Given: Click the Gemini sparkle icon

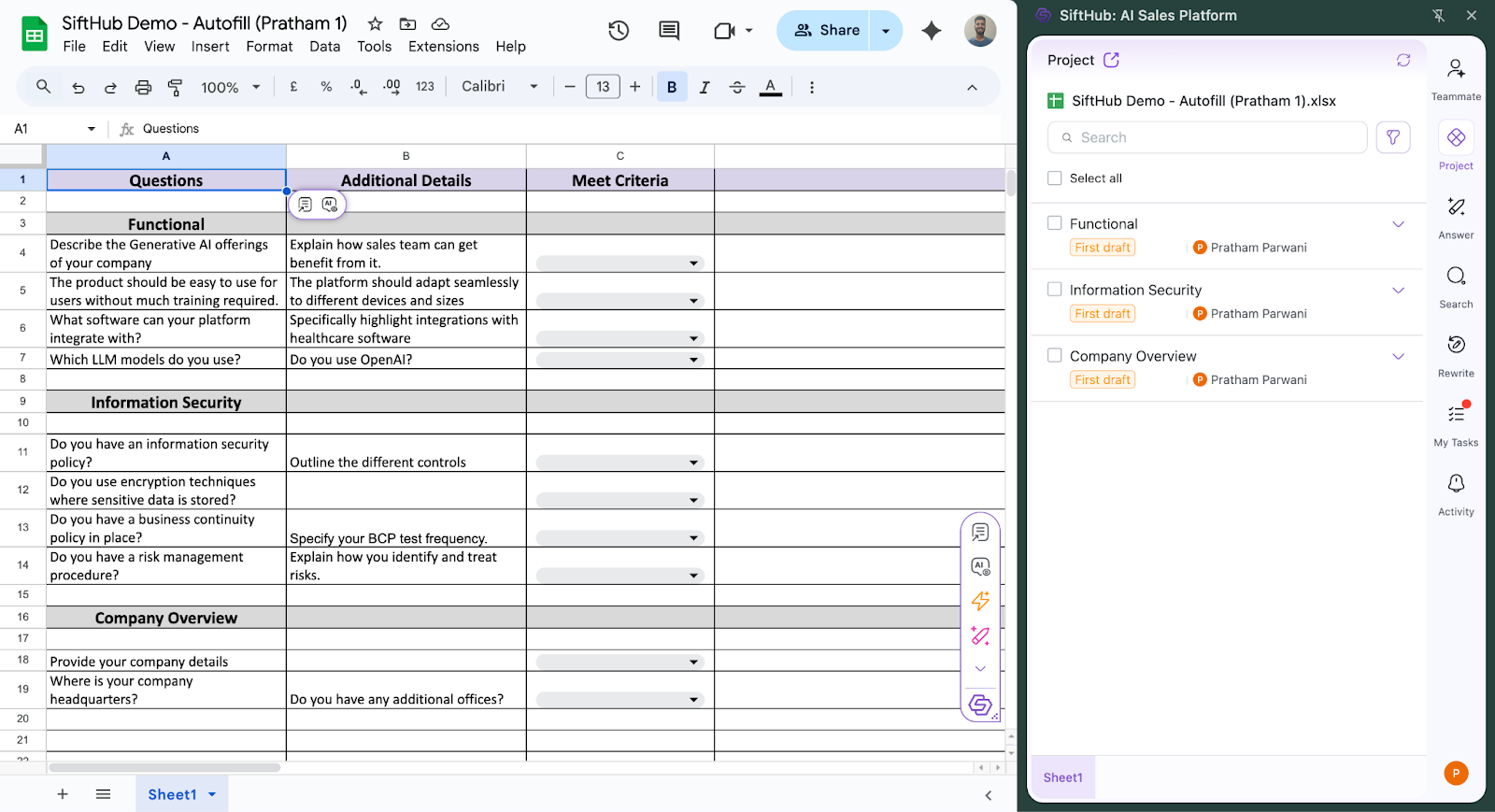Looking at the screenshot, I should coord(931,31).
